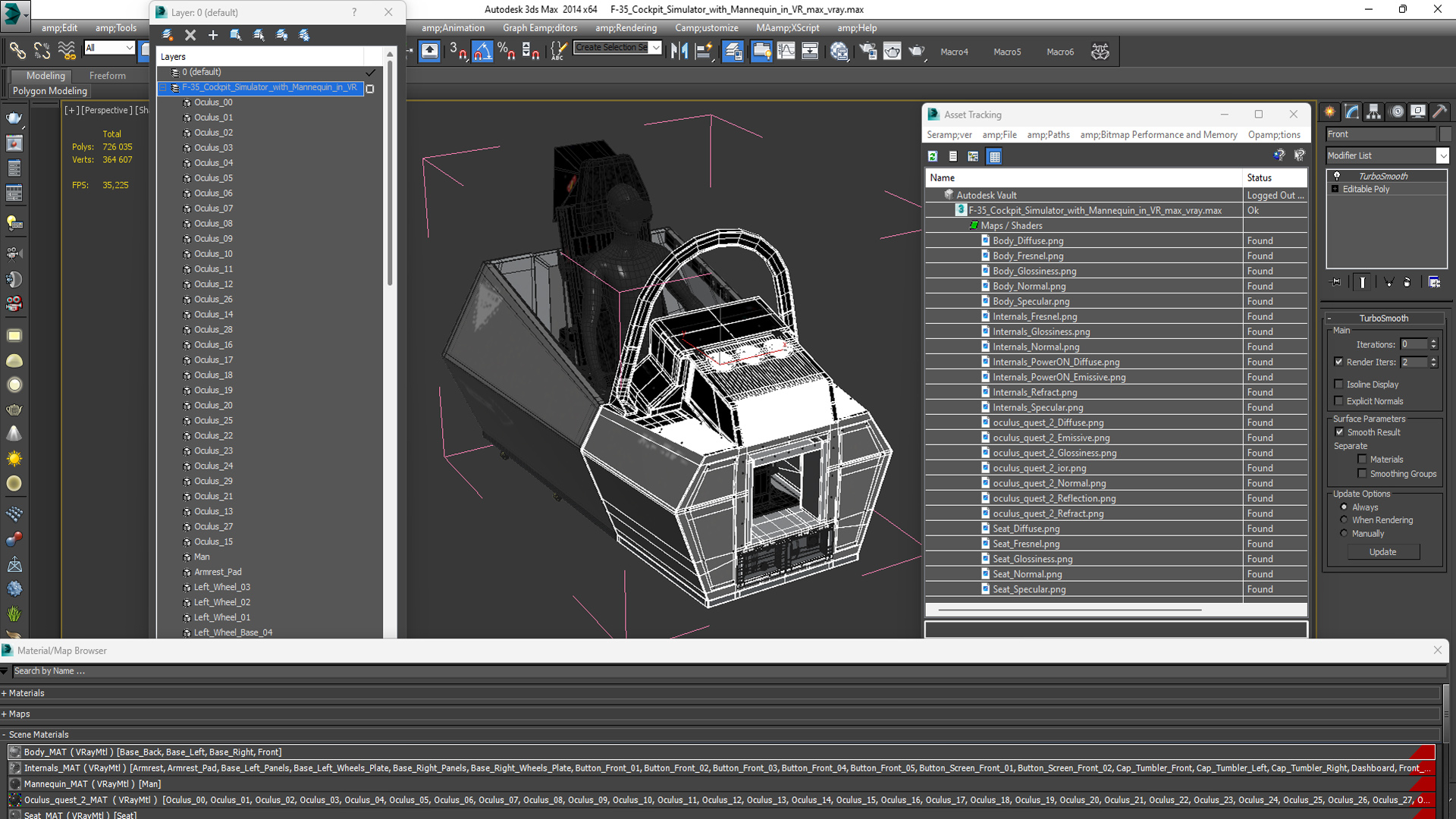Viewport: 1456px width, 819px height.
Task: Click the Align tool icon
Action: pos(704,52)
